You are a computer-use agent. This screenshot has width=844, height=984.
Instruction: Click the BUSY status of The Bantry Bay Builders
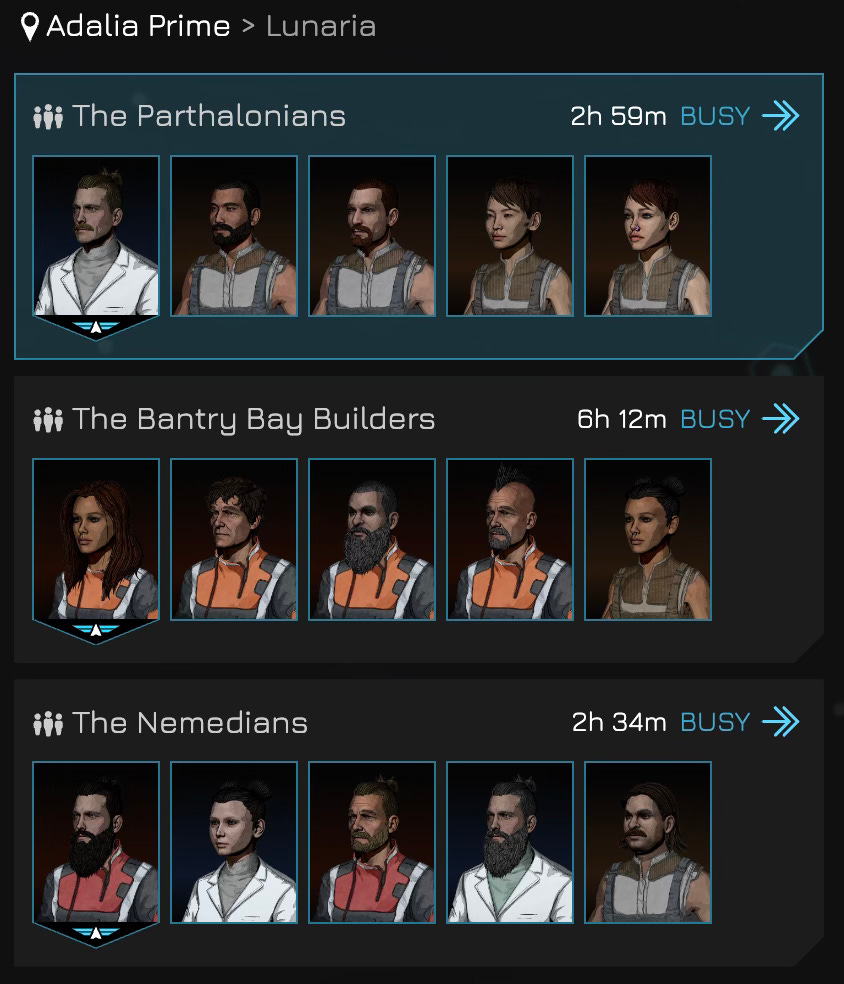(x=715, y=419)
